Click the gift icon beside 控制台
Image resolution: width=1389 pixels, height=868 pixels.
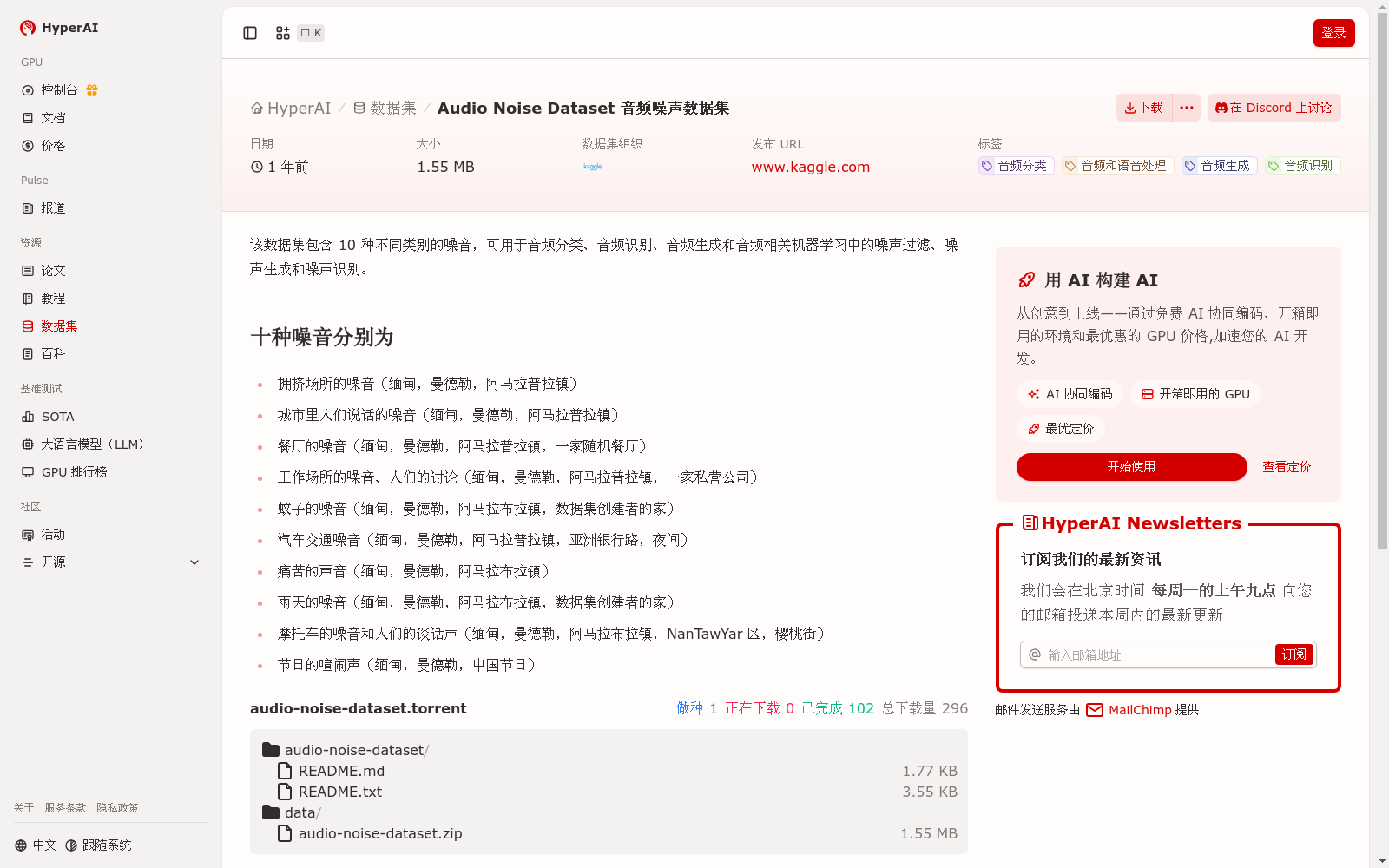pos(92,90)
